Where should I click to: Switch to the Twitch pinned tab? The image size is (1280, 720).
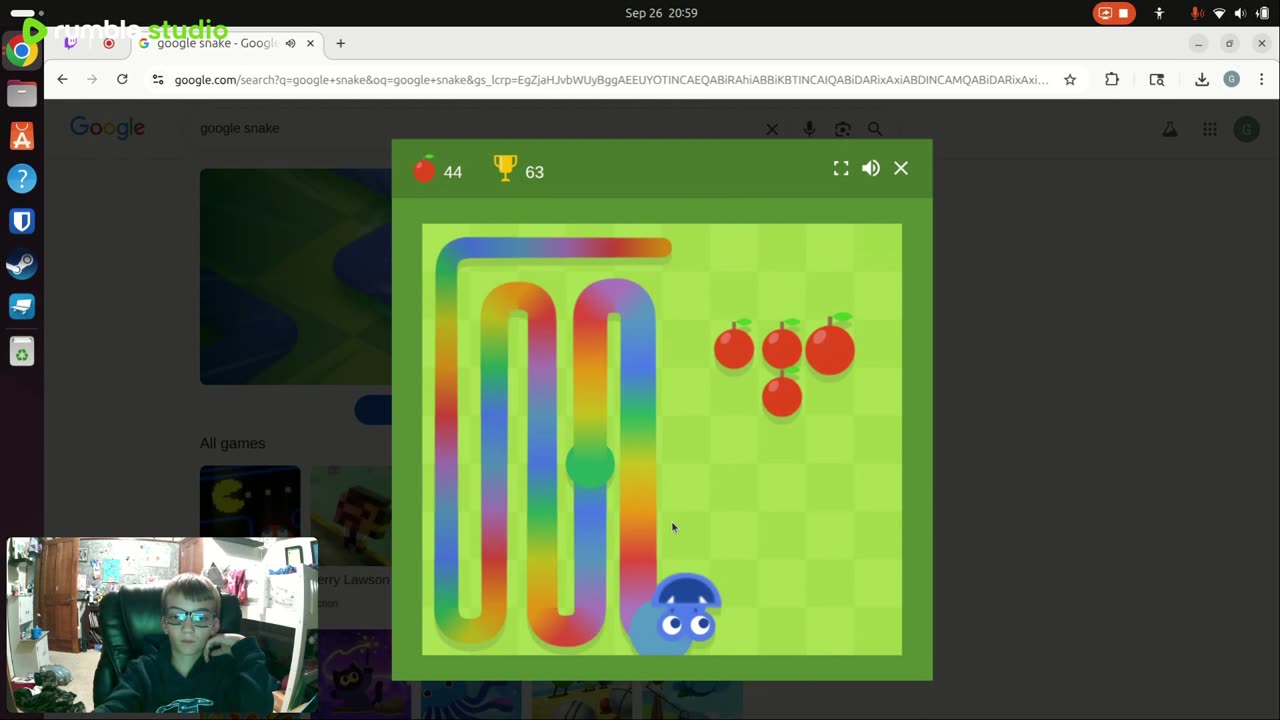tap(70, 44)
